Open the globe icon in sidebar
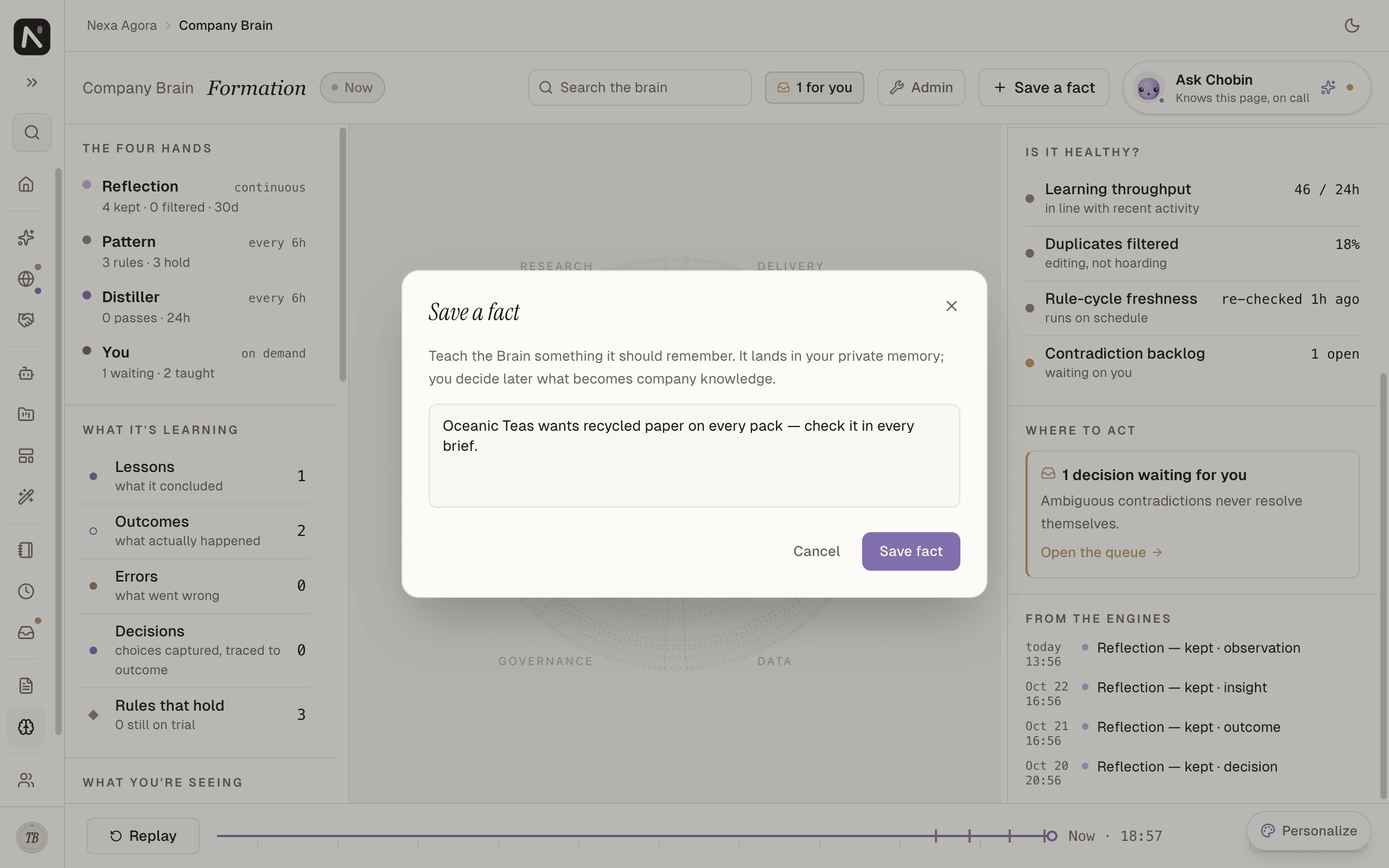1389x868 pixels. coord(26,279)
